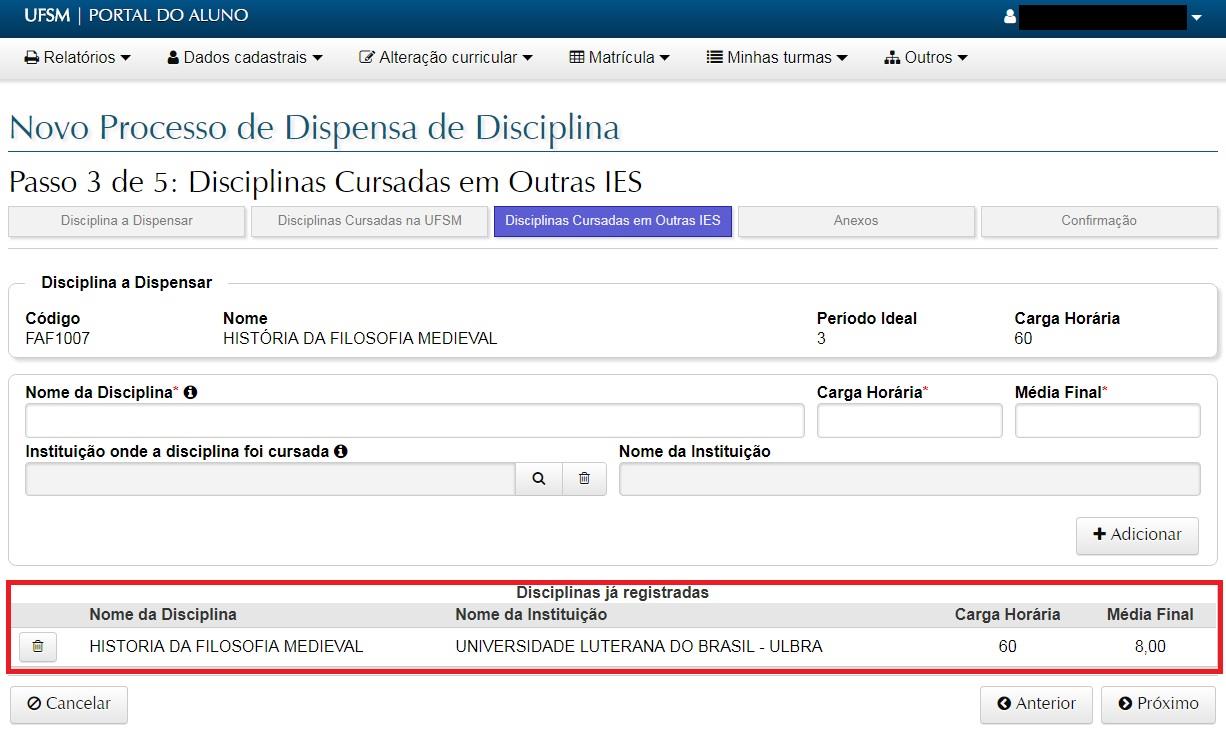Screen dimensions: 1226x738
Task: Delete the registered HISTORIA DA FILOSOFIA MEDIEVAL row
Action: coord(38,647)
